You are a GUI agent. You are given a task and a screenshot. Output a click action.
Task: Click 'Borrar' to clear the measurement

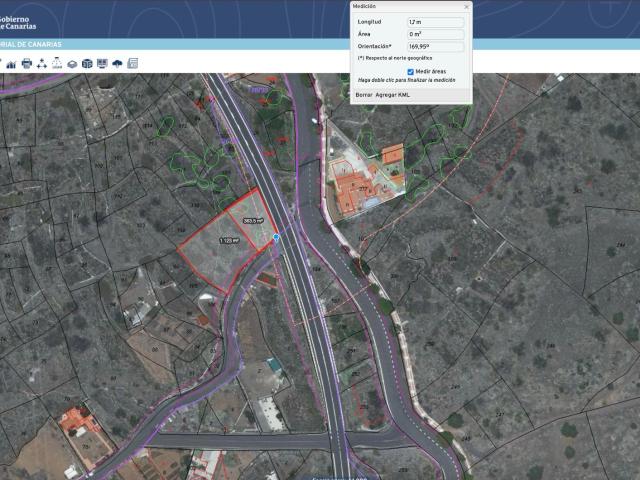pyautogui.click(x=364, y=93)
